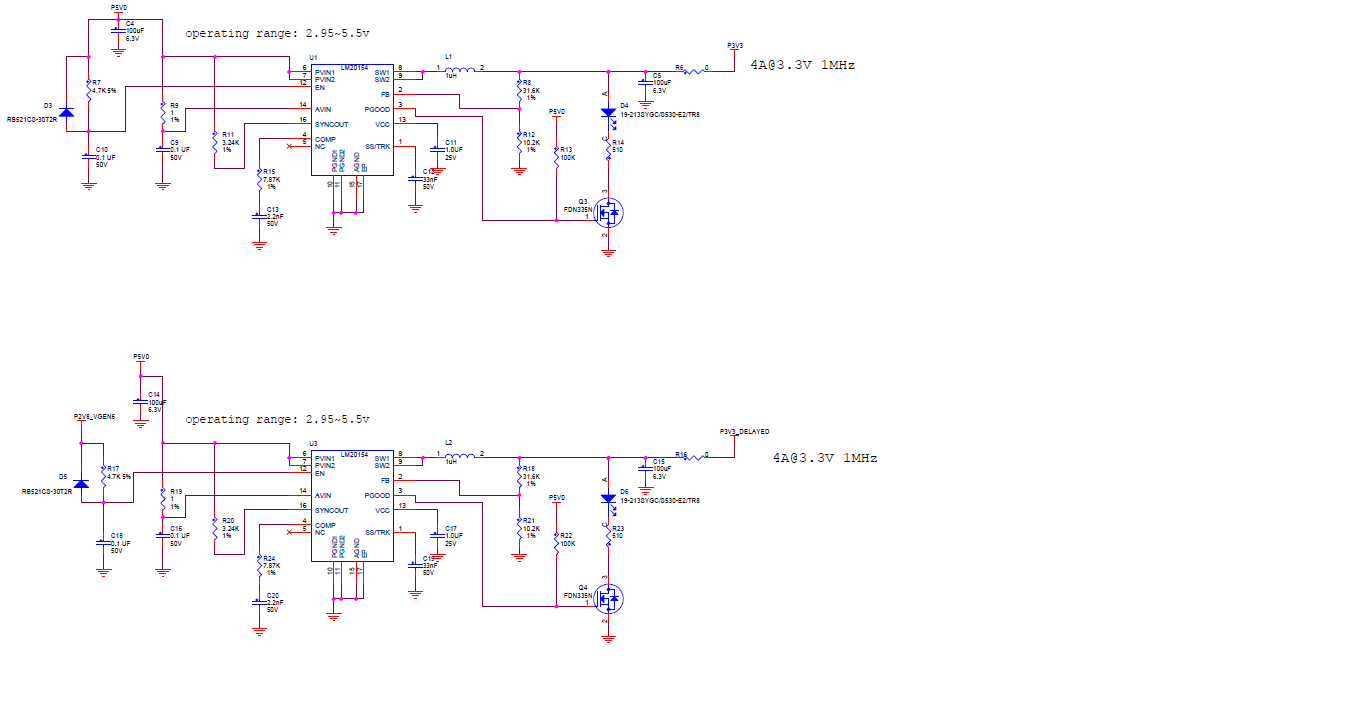Select the R21 resistor symbol

[x=519, y=528]
